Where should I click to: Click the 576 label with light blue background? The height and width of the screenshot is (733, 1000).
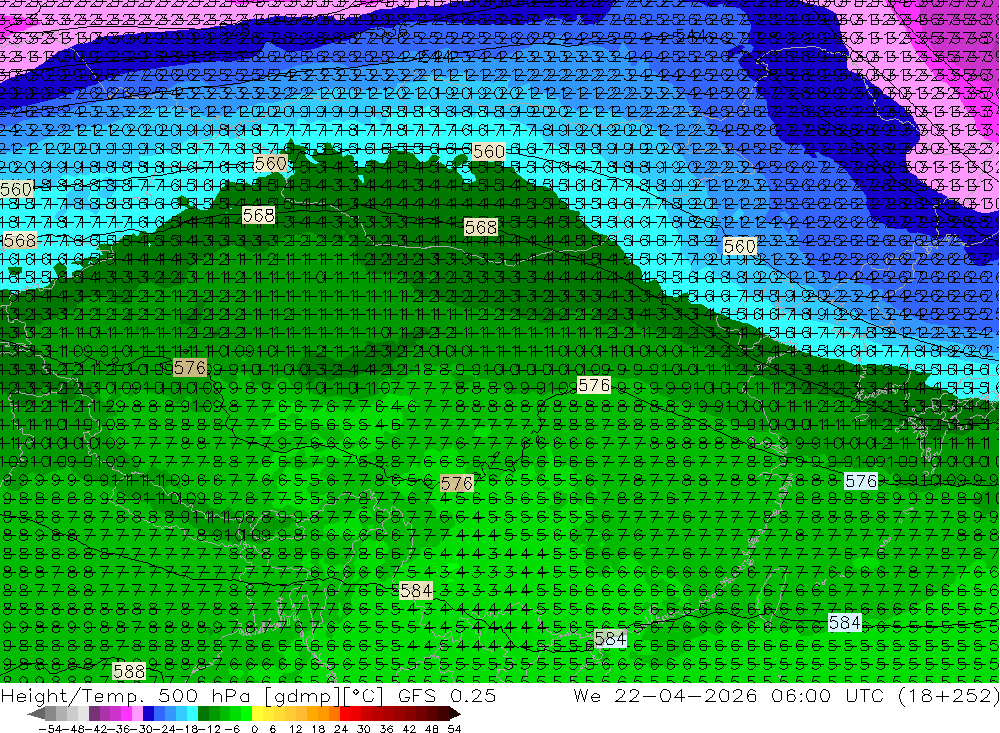click(861, 481)
